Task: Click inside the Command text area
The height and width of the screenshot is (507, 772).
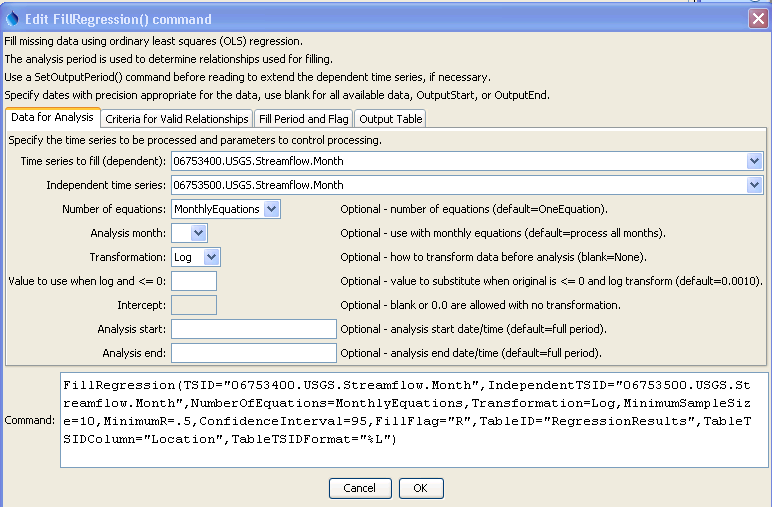Action: [x=414, y=420]
